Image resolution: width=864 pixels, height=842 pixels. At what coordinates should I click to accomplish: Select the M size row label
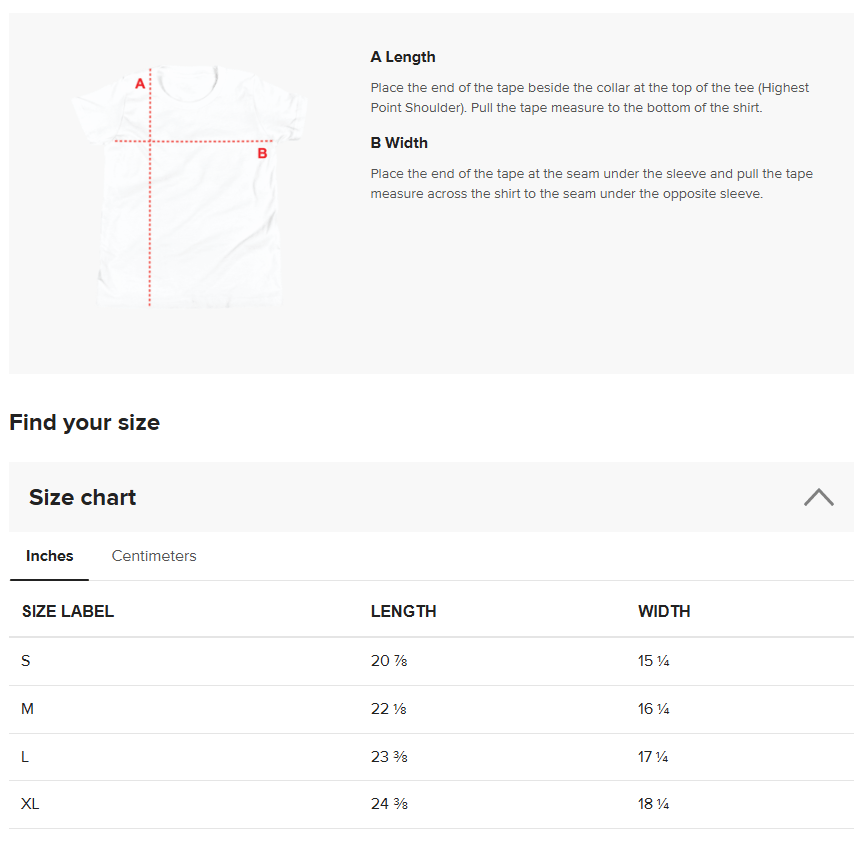coord(28,709)
